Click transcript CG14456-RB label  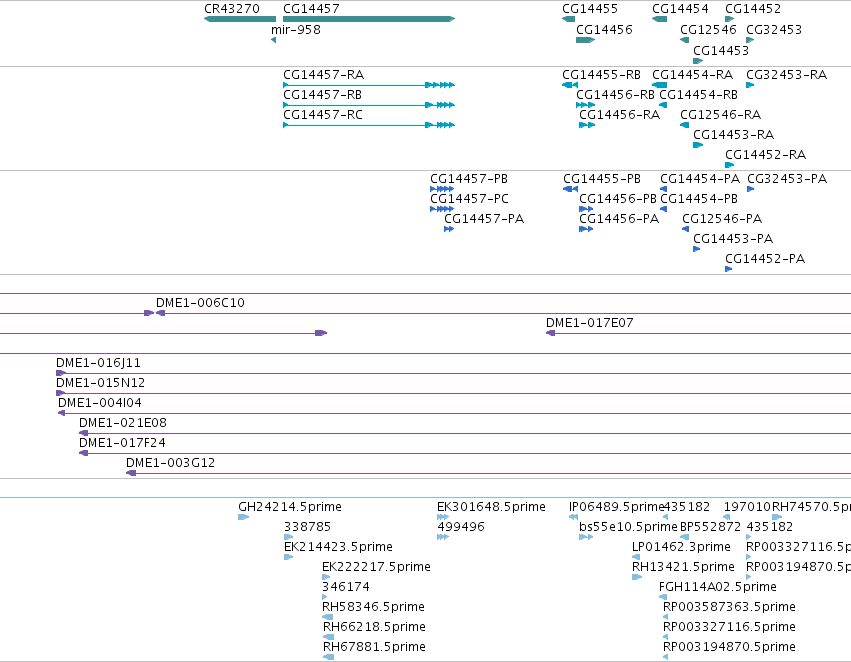point(615,95)
